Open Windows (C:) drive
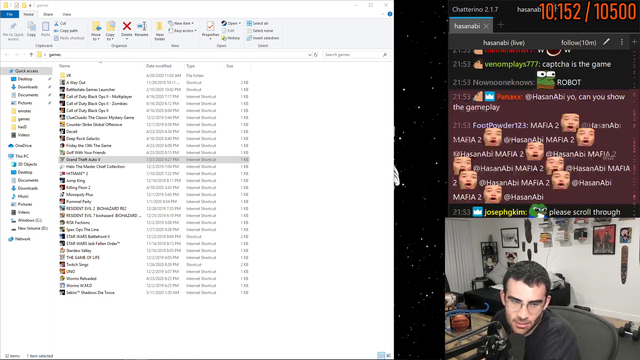The width and height of the screenshot is (640, 360). [29, 220]
